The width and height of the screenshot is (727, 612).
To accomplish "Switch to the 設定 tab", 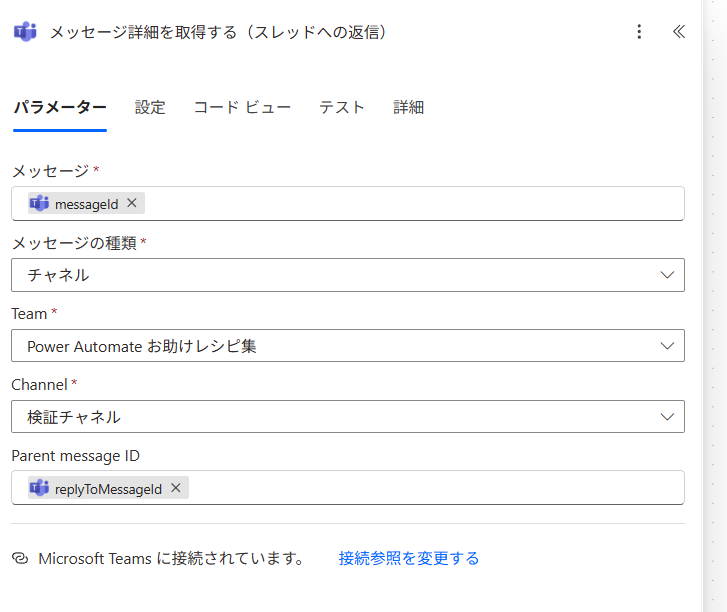I will click(150, 108).
